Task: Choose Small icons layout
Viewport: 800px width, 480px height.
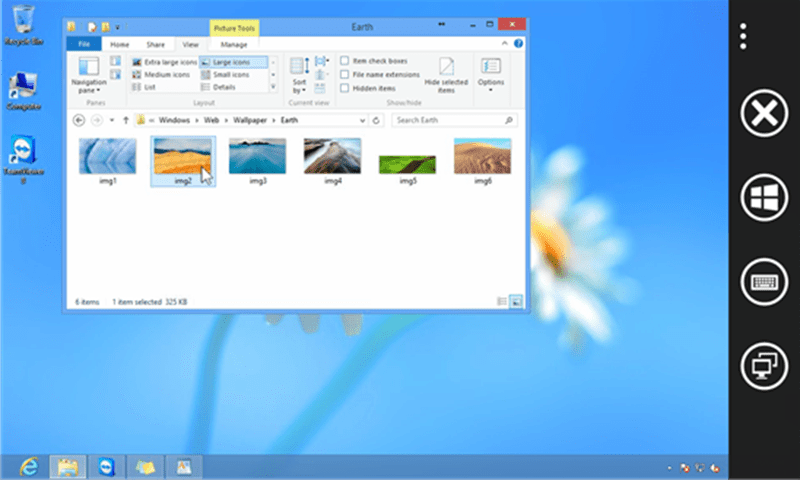Action: click(225, 75)
